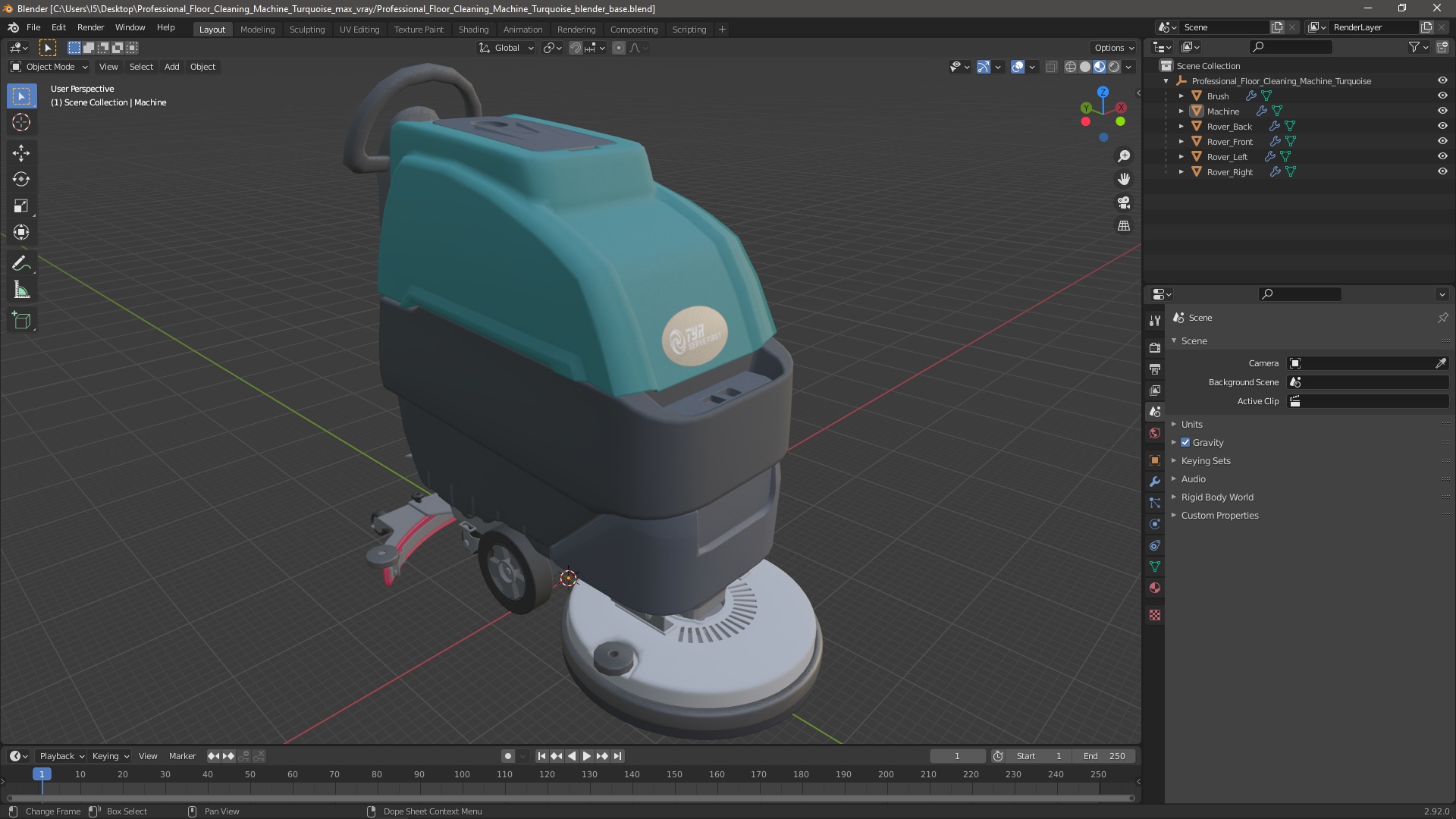
Task: Open Modifier properties wrench tab
Action: (1155, 482)
